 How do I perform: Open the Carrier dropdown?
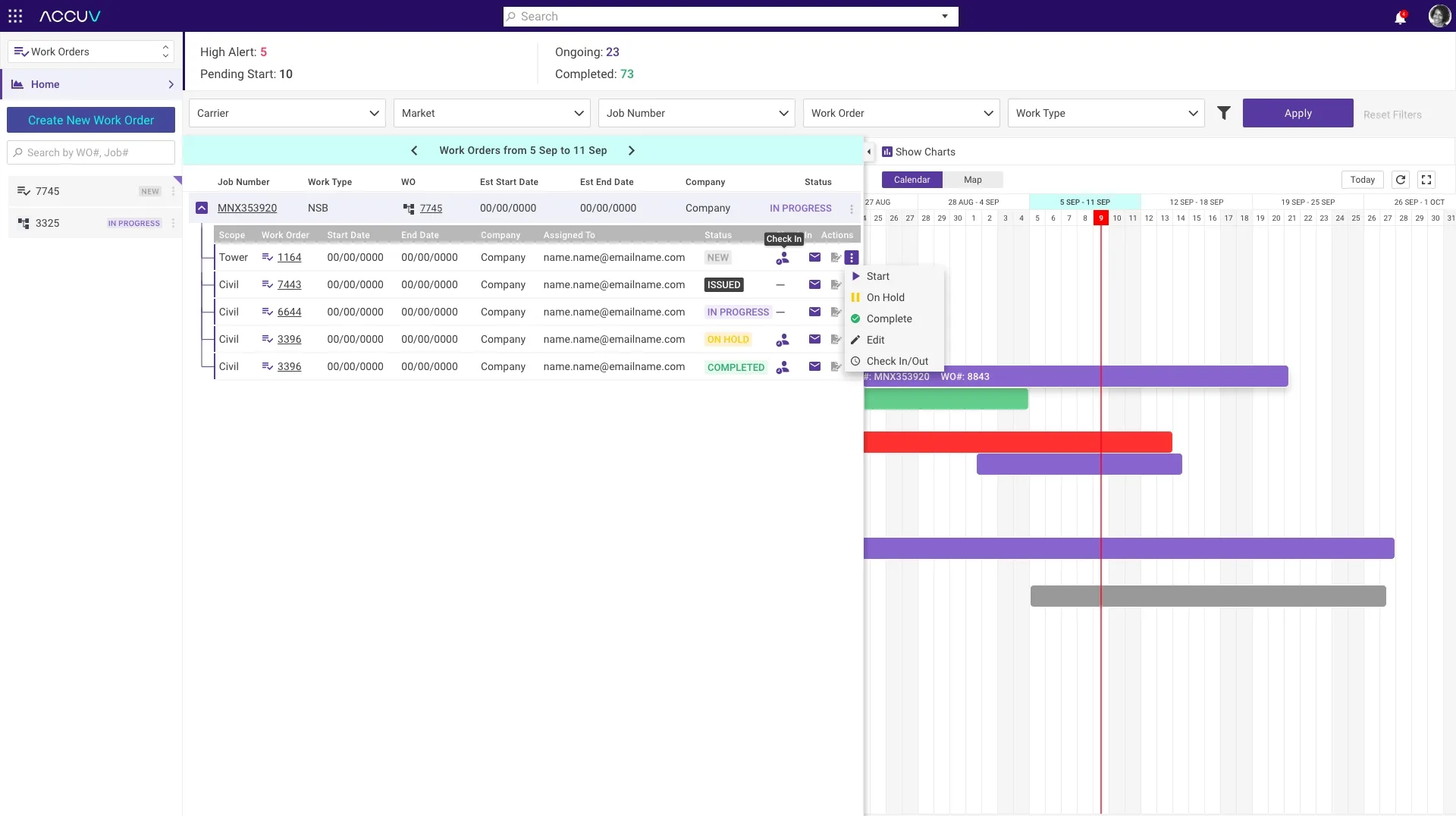(287, 113)
